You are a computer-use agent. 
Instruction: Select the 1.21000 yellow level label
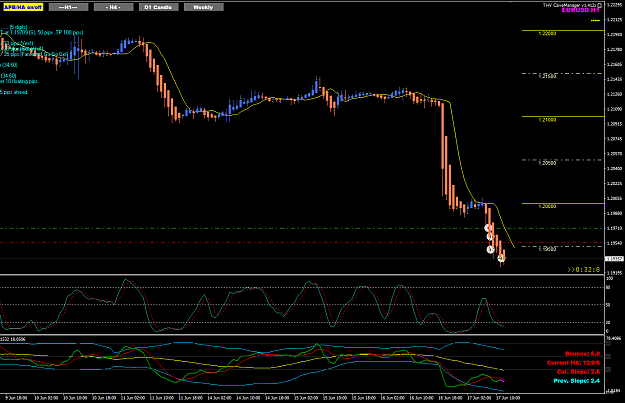coord(547,120)
